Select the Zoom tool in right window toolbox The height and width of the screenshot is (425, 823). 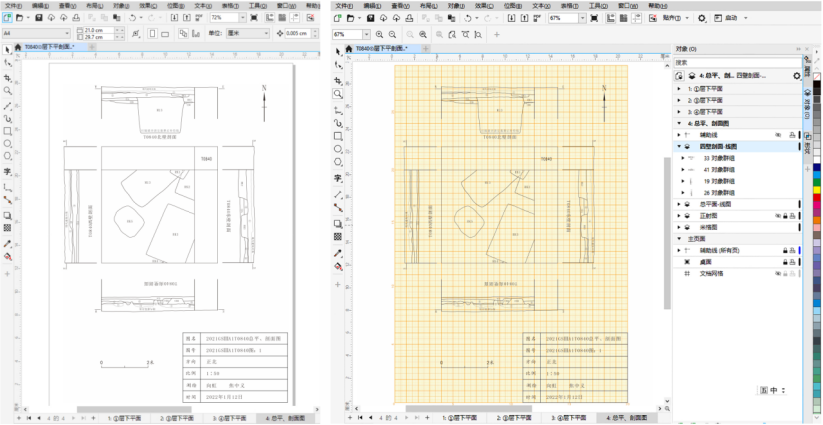click(x=338, y=93)
